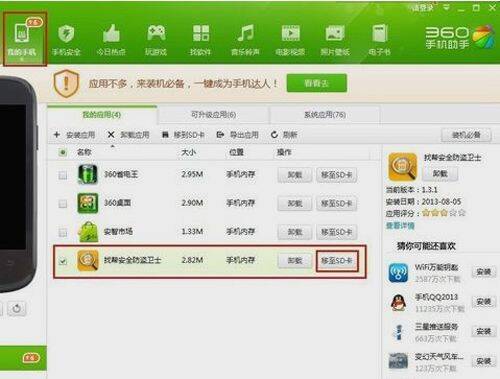Install WiFi万能钥匙 with 安装 button
This screenshot has width=500, height=379.
pos(483,272)
